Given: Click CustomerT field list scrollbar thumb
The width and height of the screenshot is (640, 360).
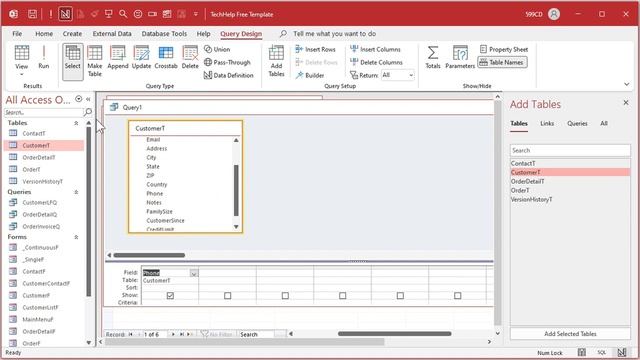Looking at the screenshot, I should pyautogui.click(x=236, y=190).
